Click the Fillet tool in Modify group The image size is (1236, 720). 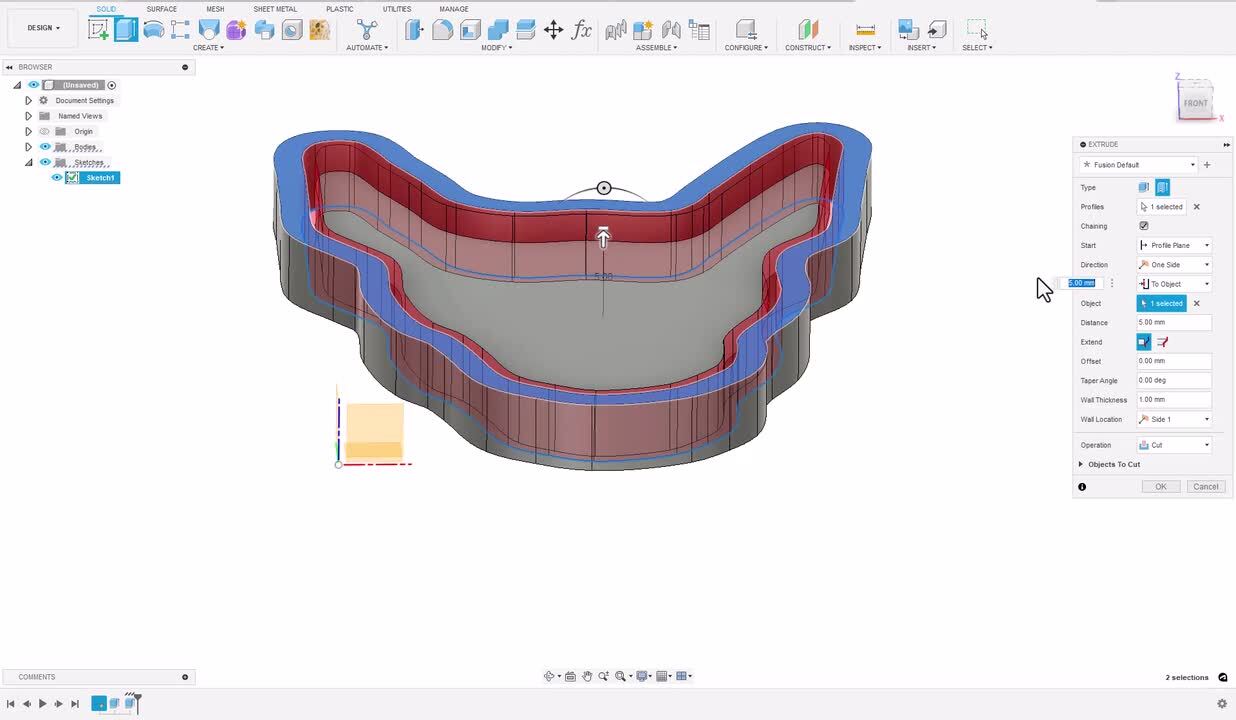pos(442,30)
